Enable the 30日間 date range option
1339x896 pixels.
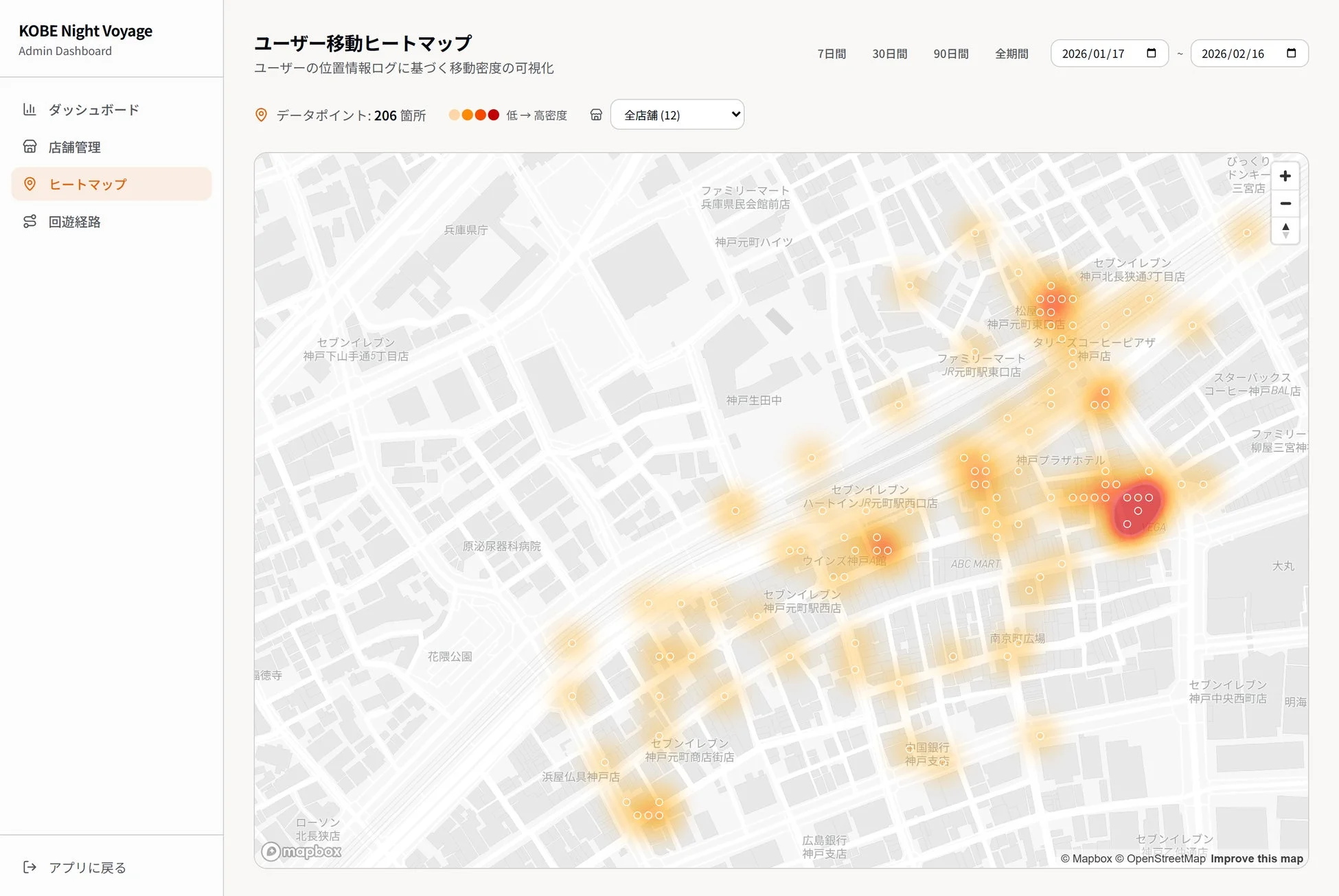pyautogui.click(x=889, y=53)
